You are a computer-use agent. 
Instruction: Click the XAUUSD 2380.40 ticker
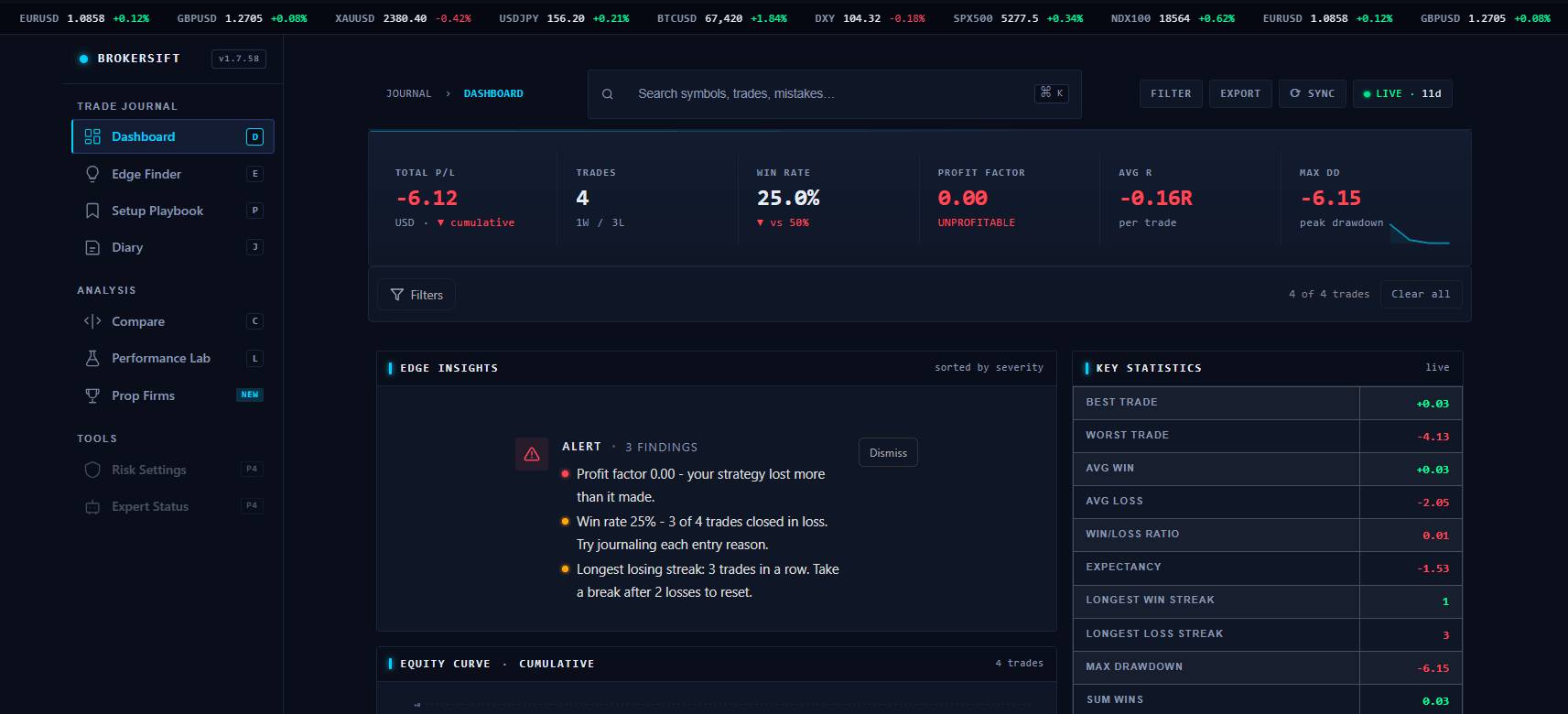[x=403, y=18]
